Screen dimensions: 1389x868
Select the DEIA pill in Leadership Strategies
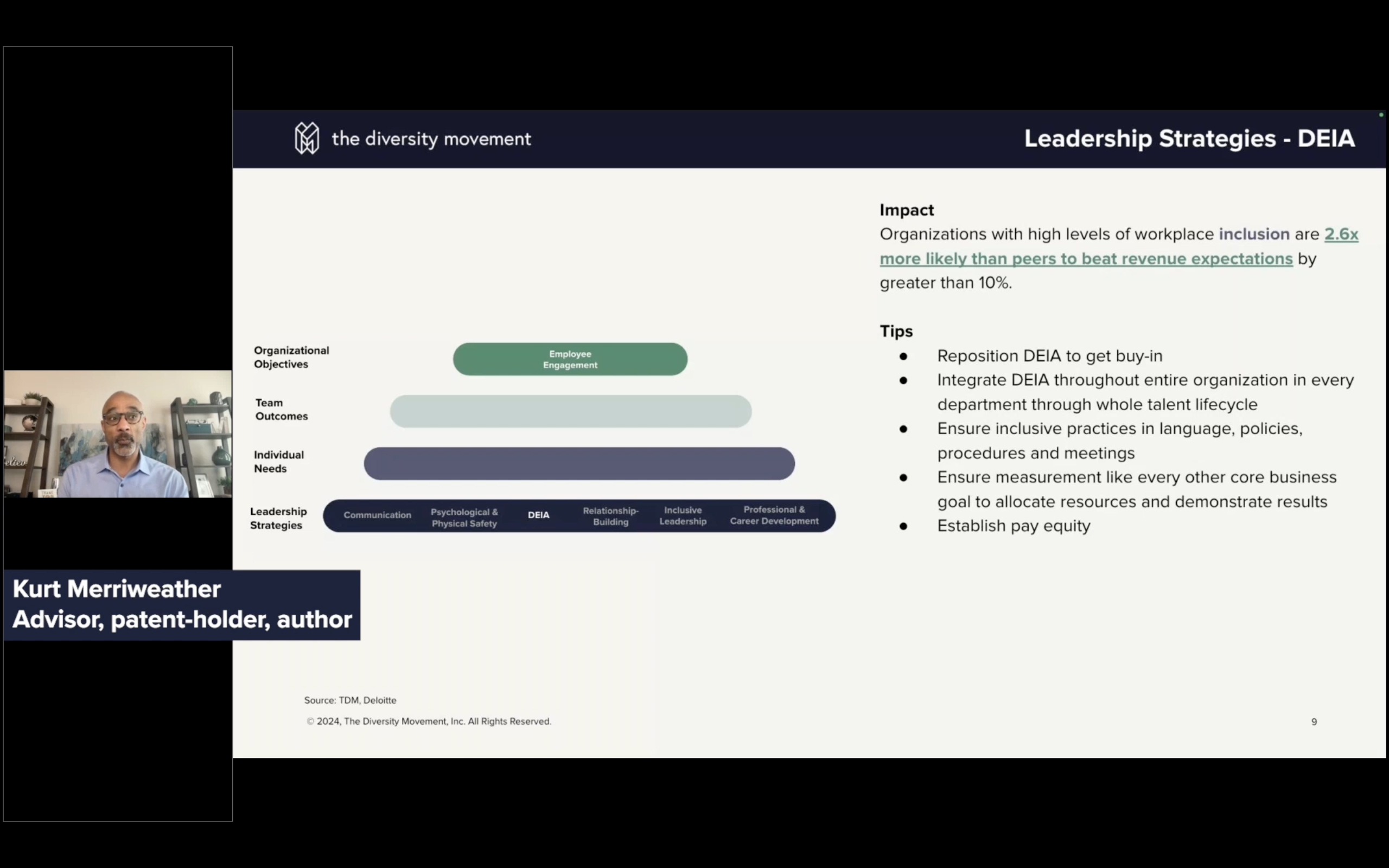[538, 515]
